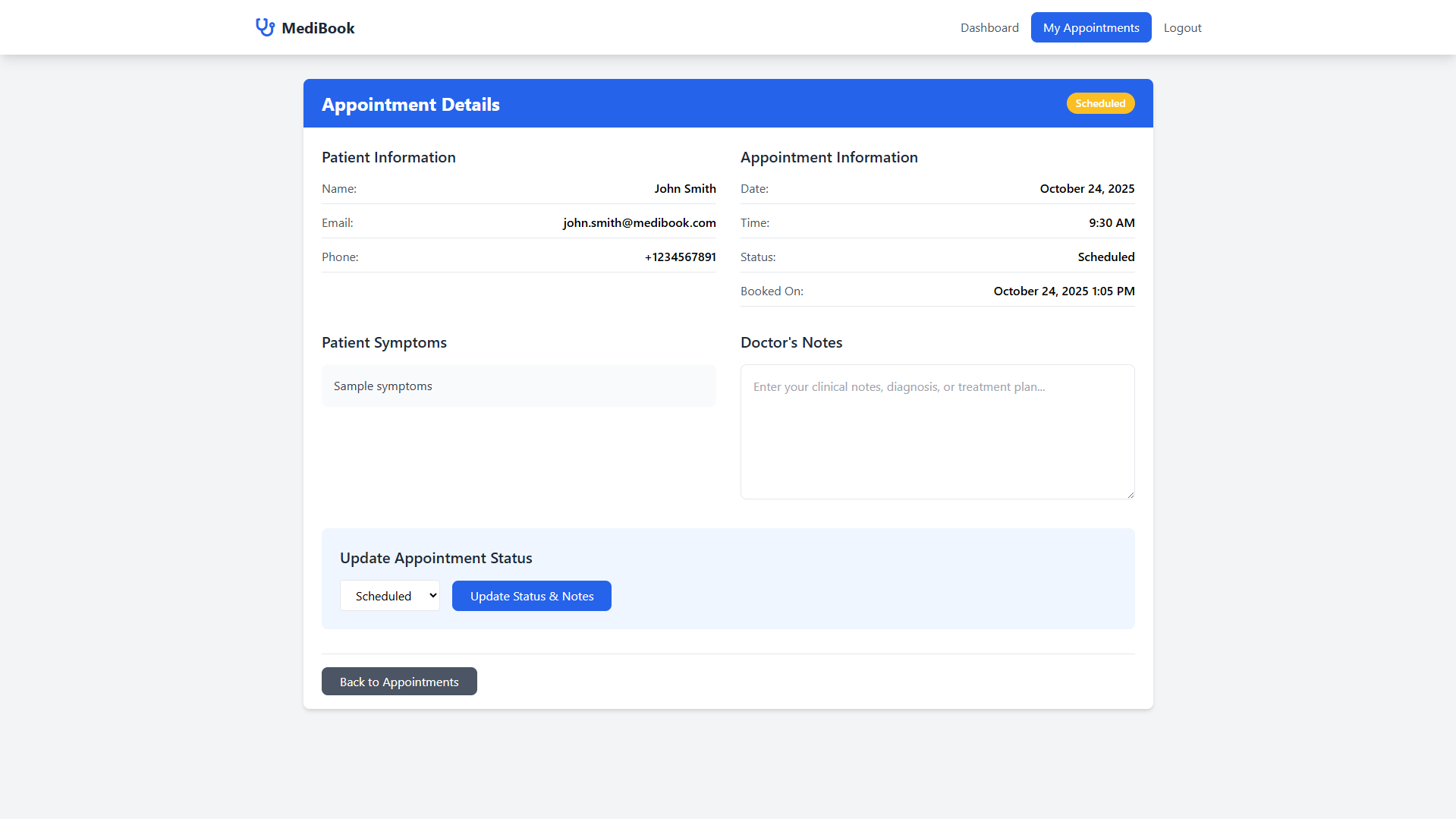The height and width of the screenshot is (819, 1456).
Task: Click the patient name John Smith
Action: [684, 188]
